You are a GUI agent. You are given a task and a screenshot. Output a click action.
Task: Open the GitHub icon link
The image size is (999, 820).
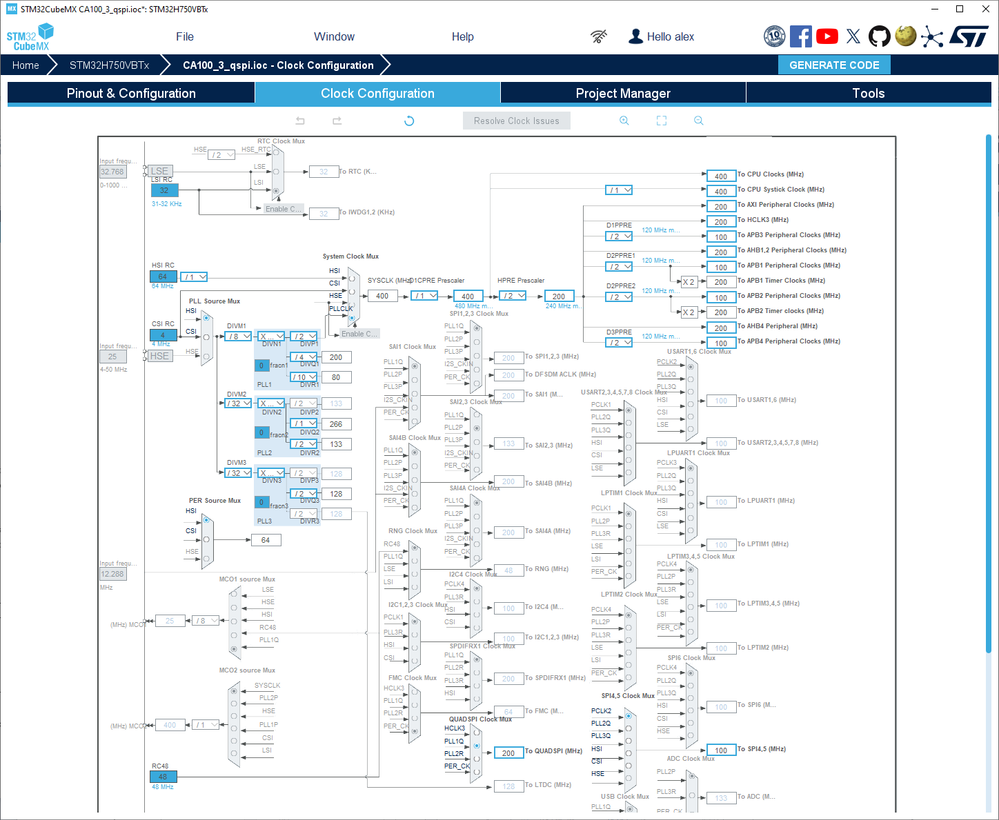(879, 36)
